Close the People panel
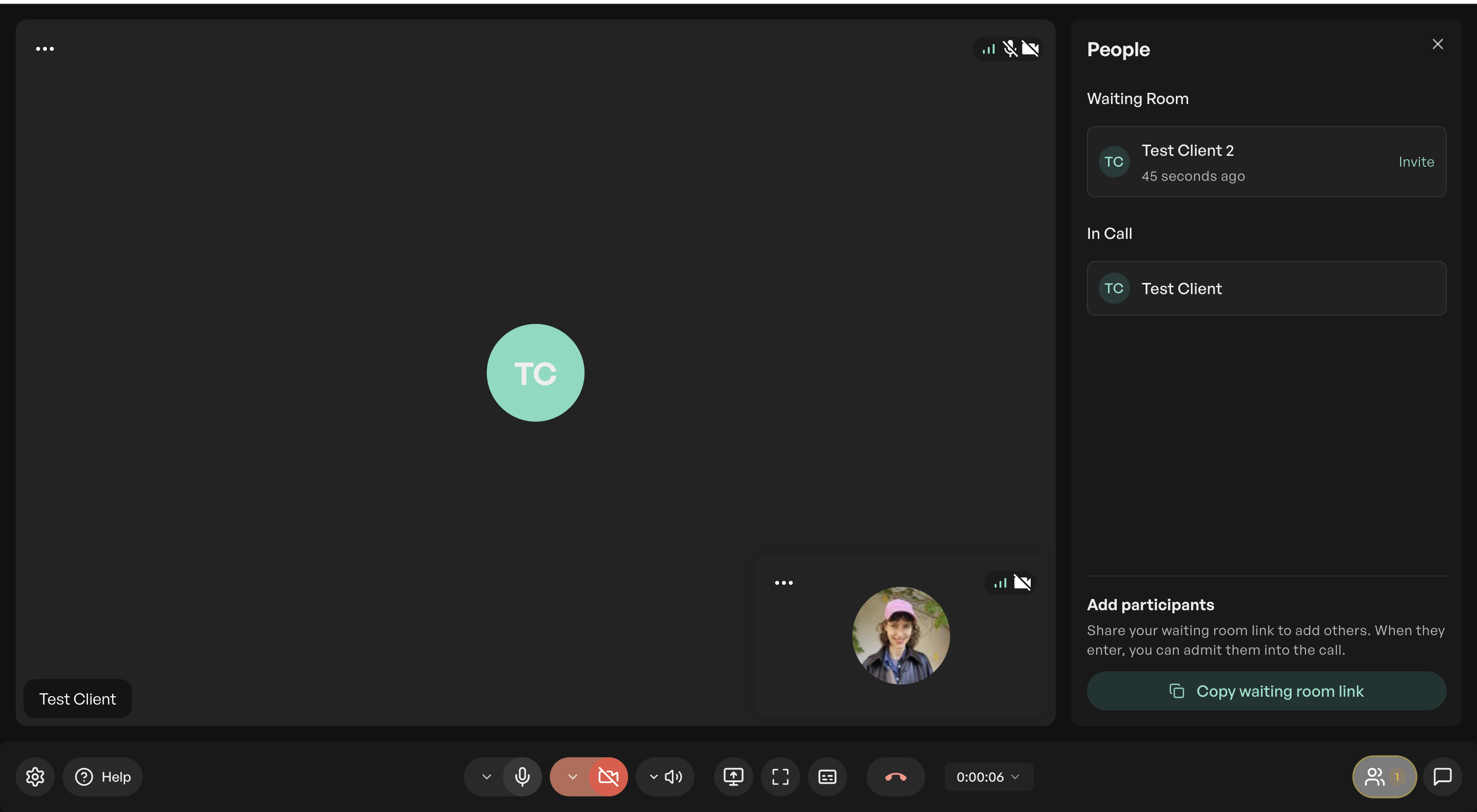1477x812 pixels. [x=1437, y=44]
